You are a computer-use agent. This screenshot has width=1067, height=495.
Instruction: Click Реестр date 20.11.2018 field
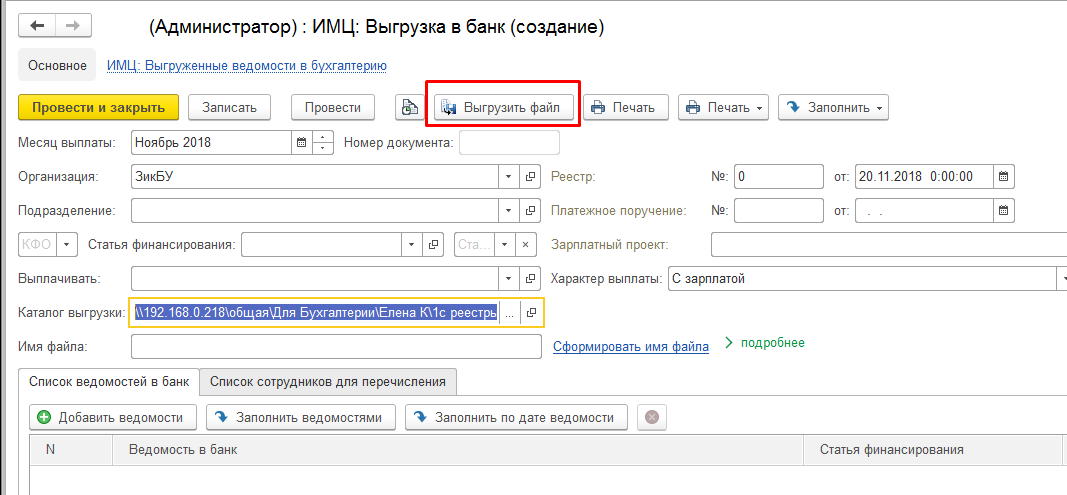coord(924,176)
